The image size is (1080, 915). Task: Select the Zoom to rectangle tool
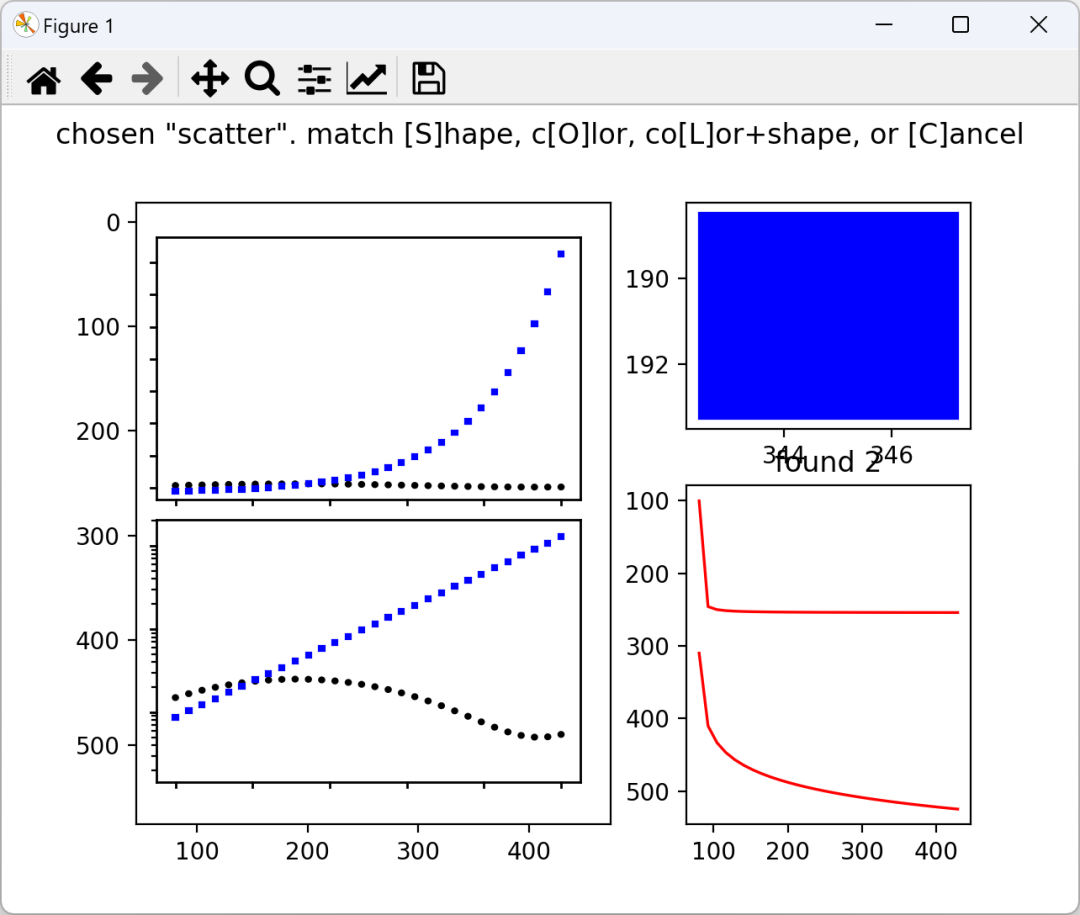(x=262, y=79)
